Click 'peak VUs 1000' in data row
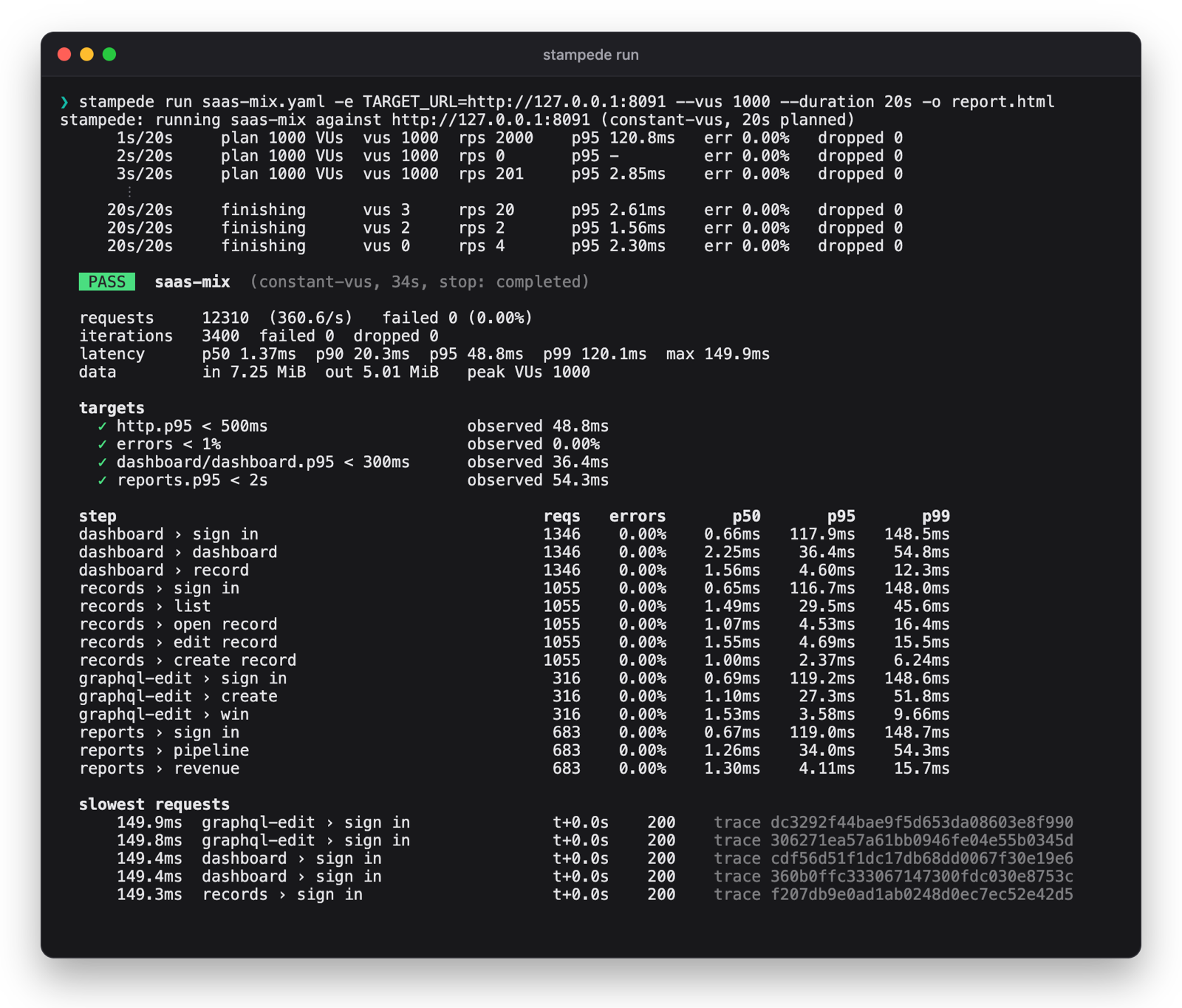The image size is (1182, 1008). tap(528, 372)
